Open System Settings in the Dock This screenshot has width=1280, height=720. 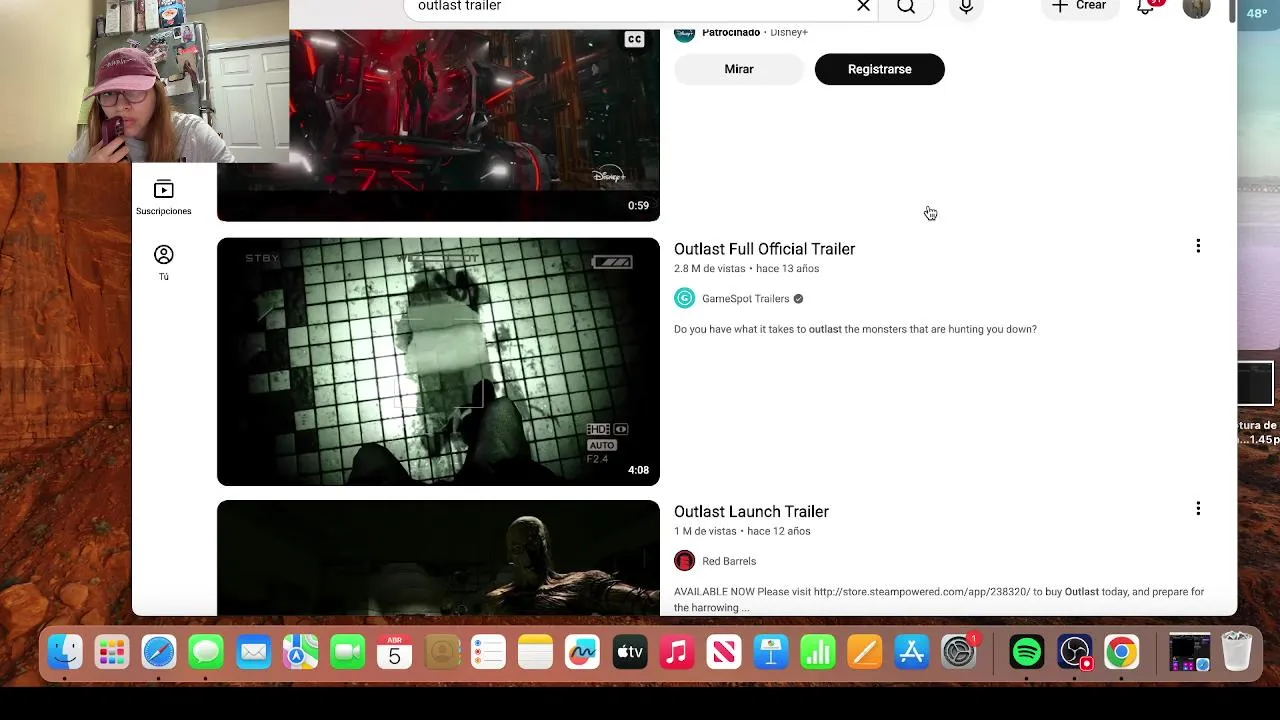[959, 653]
